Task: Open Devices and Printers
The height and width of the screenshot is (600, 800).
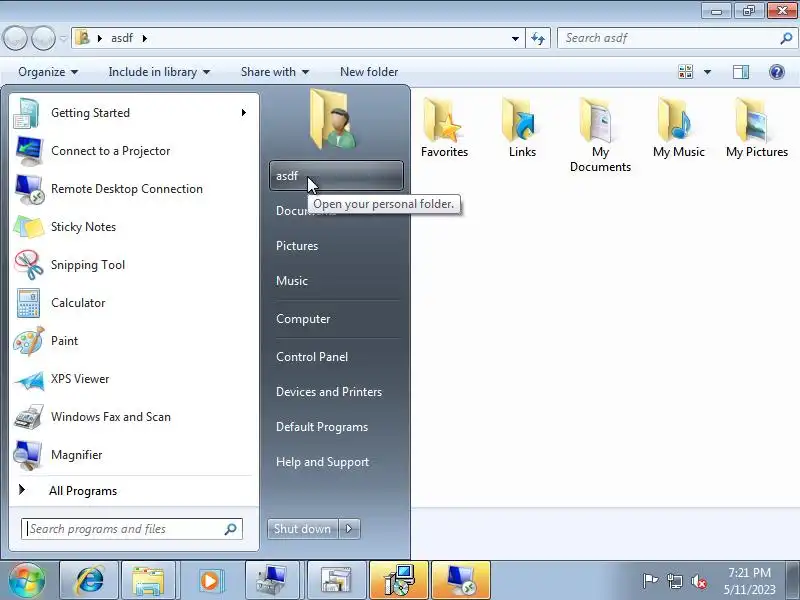Action: tap(336, 392)
